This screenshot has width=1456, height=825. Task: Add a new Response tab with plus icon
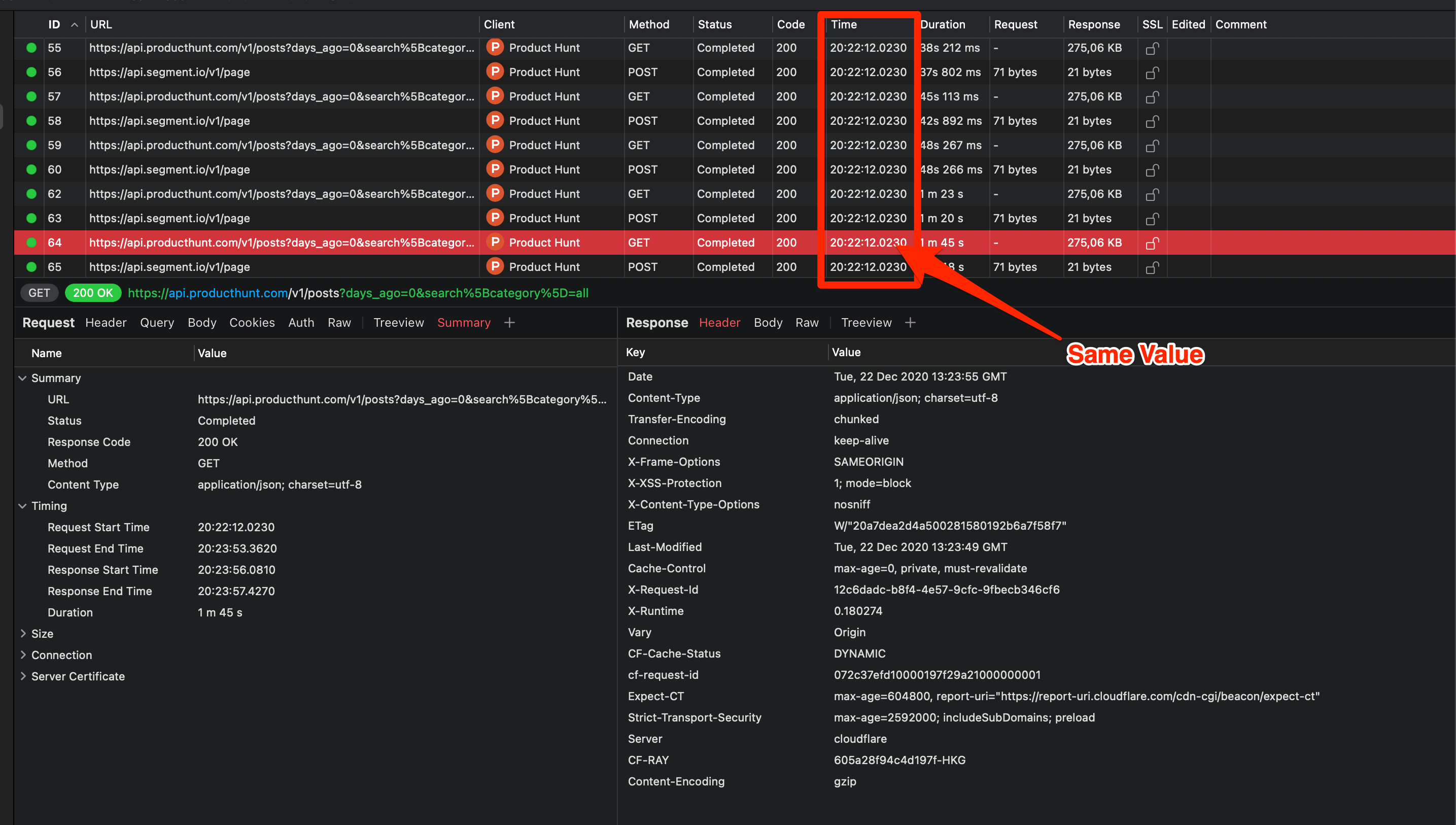pyautogui.click(x=910, y=322)
